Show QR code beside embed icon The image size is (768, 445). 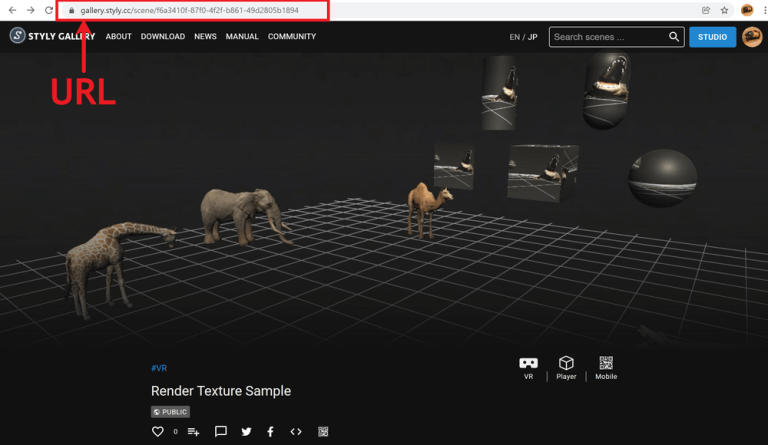click(323, 432)
